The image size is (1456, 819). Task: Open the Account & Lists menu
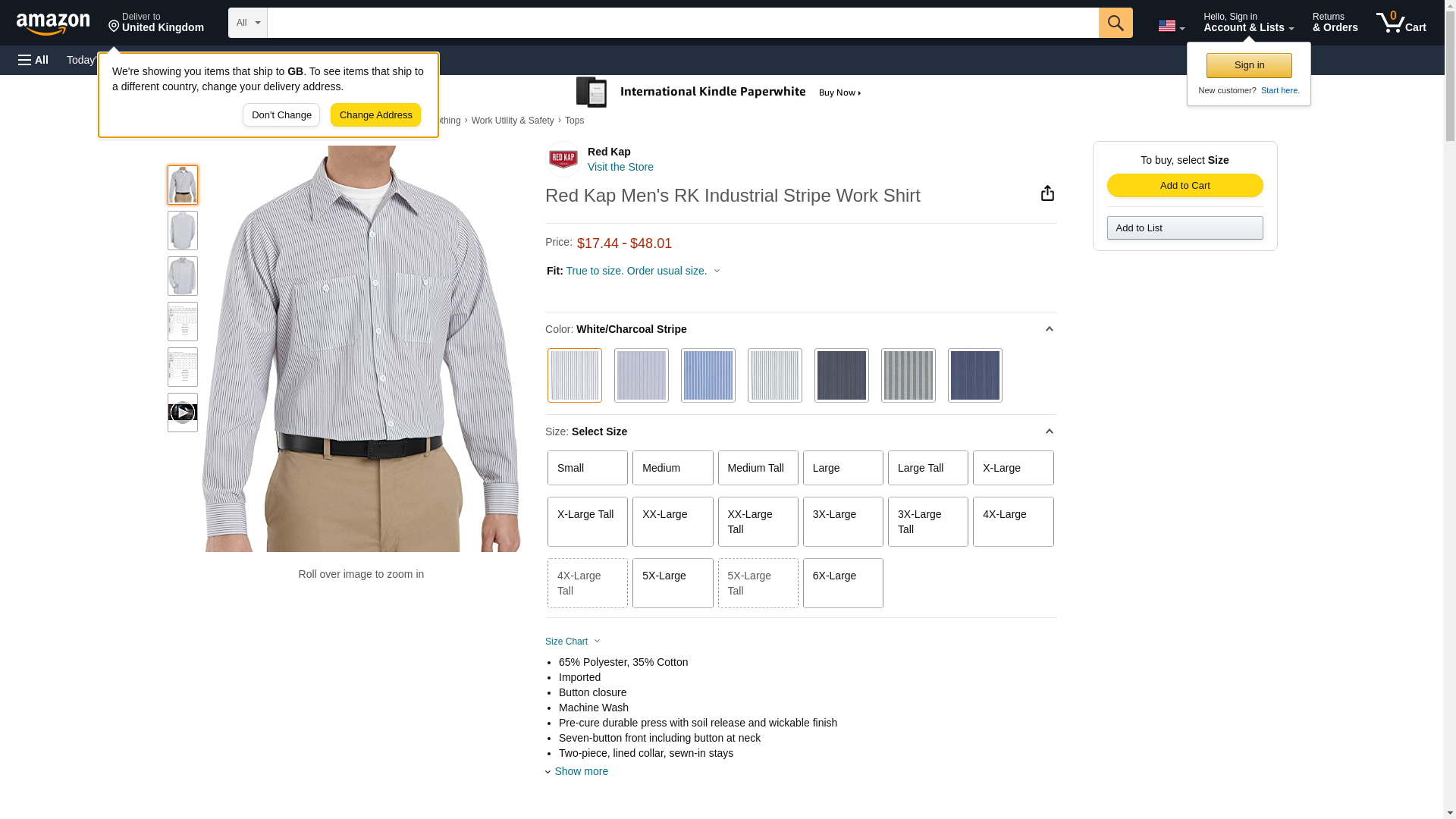click(1247, 23)
